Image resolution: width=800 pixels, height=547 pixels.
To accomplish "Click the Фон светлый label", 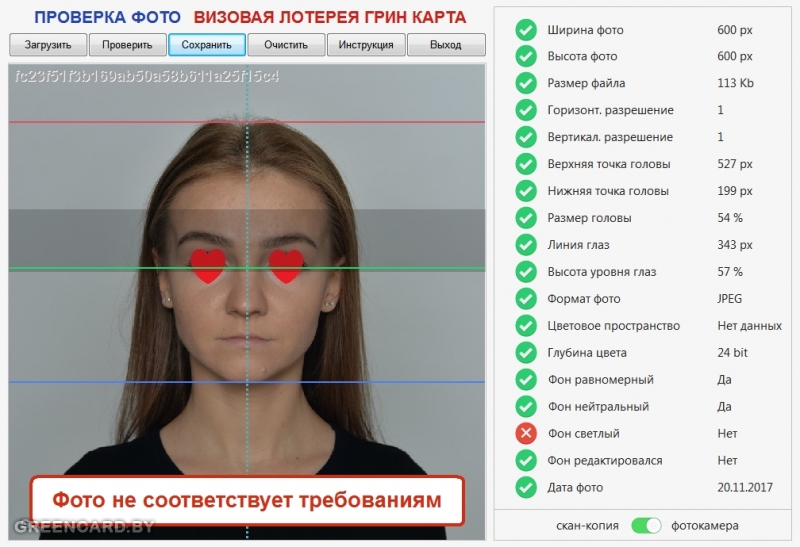I will 584,434.
